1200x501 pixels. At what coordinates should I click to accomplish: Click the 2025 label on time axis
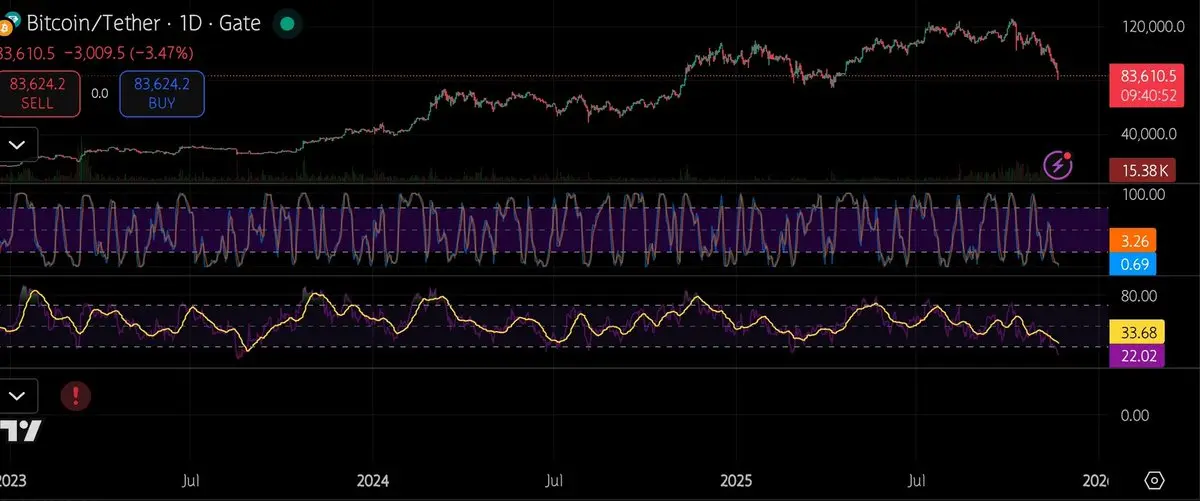click(736, 479)
